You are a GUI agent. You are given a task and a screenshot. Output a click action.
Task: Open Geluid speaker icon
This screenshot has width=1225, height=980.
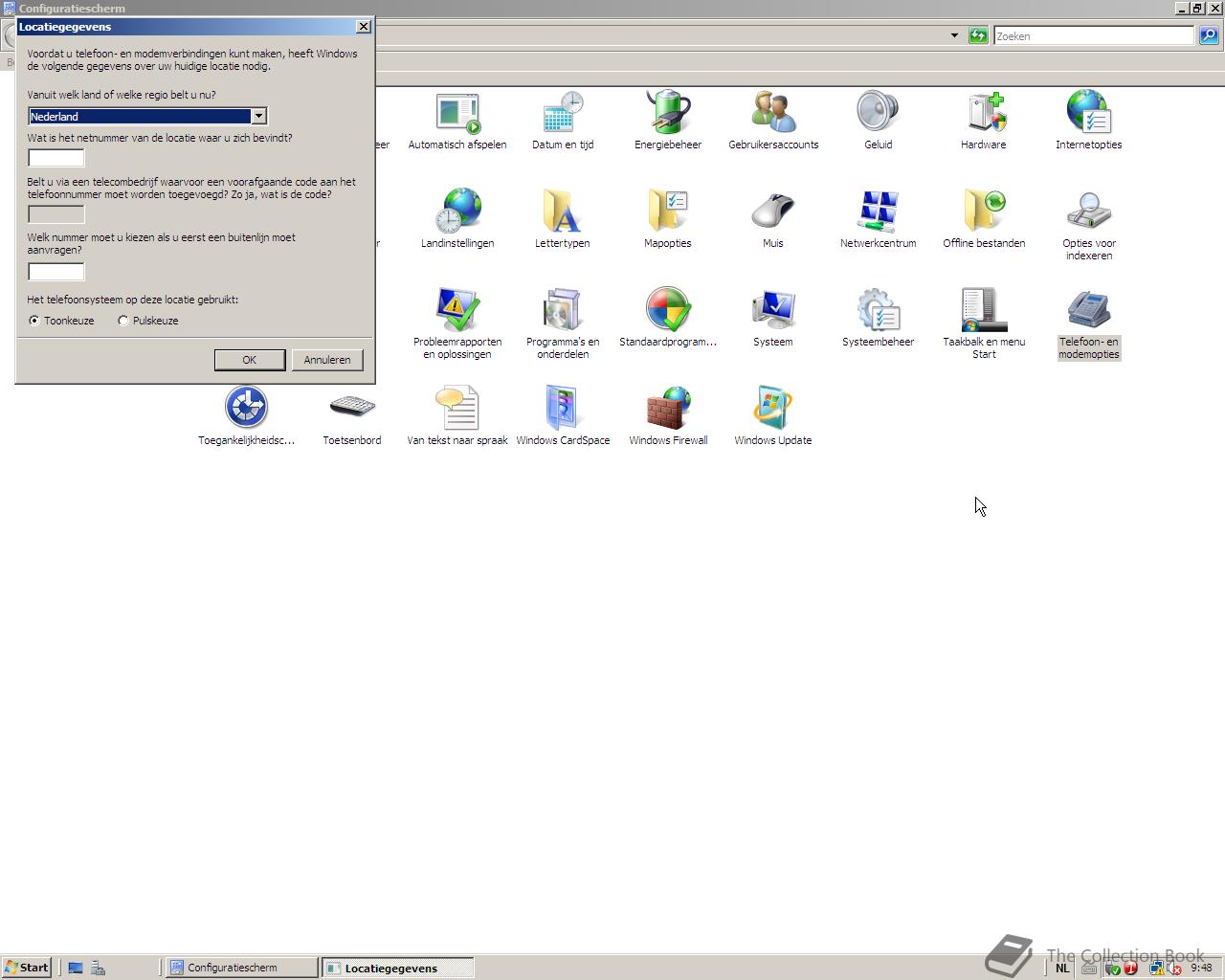[x=879, y=113]
